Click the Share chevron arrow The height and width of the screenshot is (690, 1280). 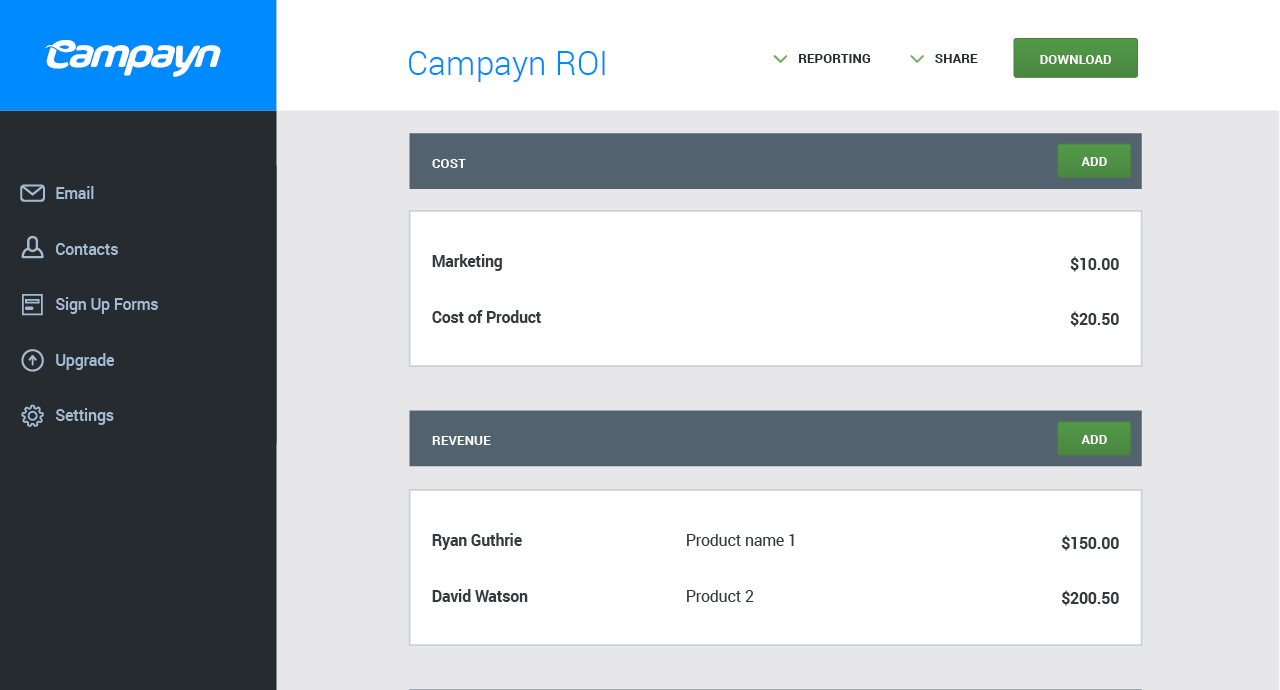917,59
